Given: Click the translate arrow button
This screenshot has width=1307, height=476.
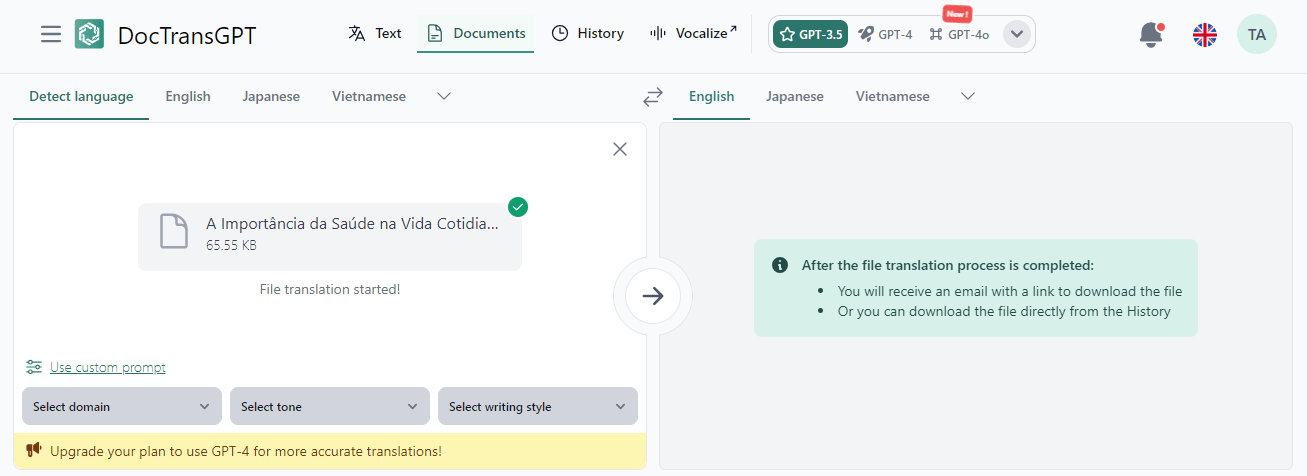Looking at the screenshot, I should click(653, 296).
